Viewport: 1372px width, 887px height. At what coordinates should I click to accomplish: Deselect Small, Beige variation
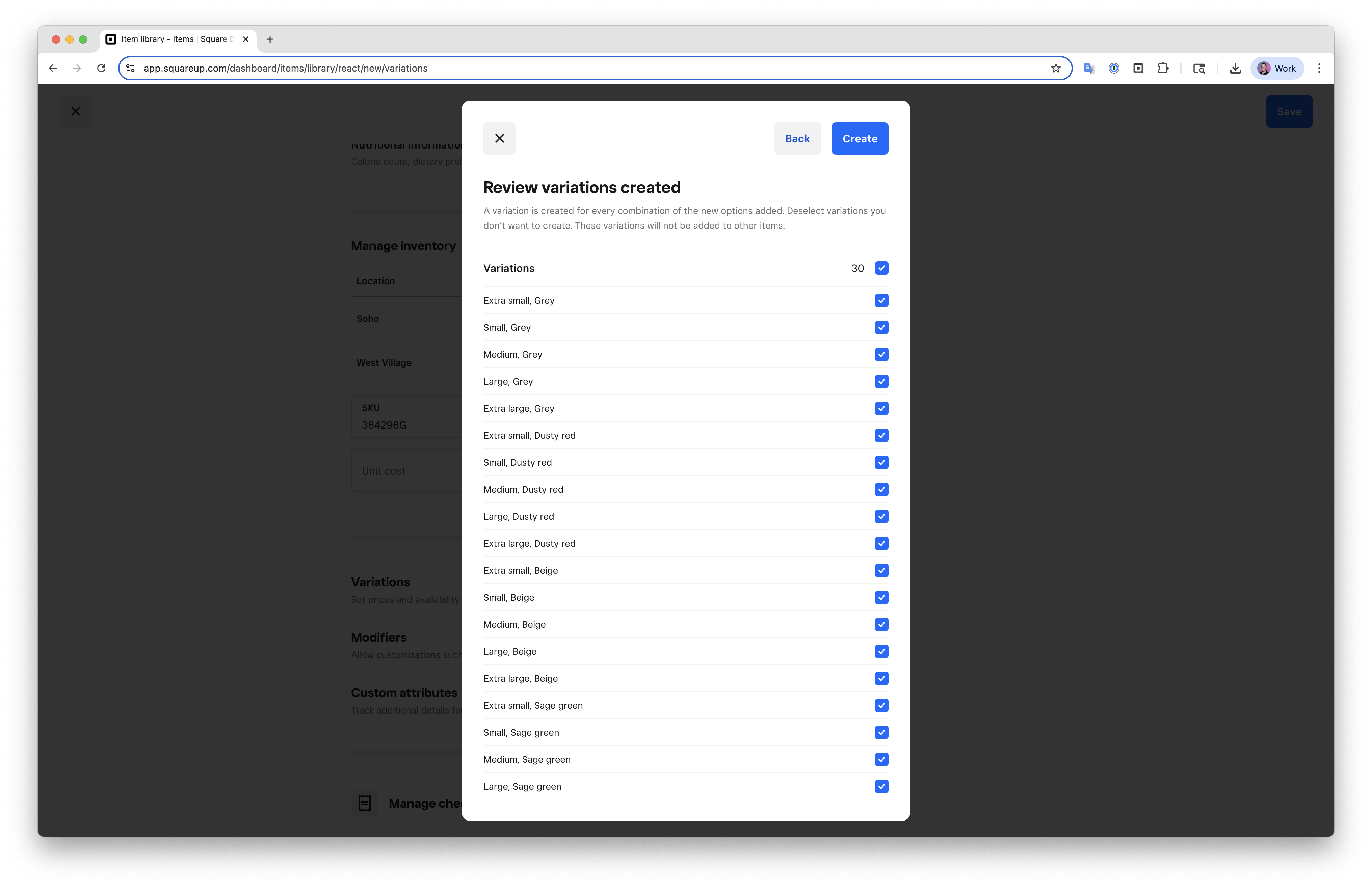[x=881, y=597]
